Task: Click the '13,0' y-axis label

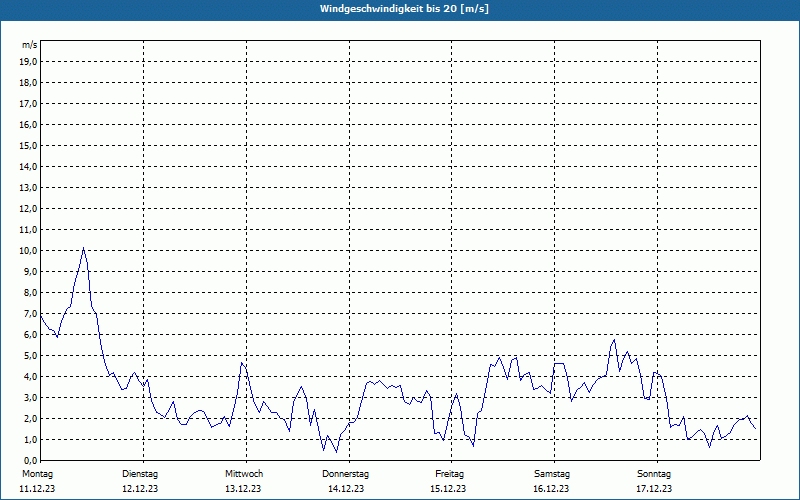Action: click(x=29, y=188)
